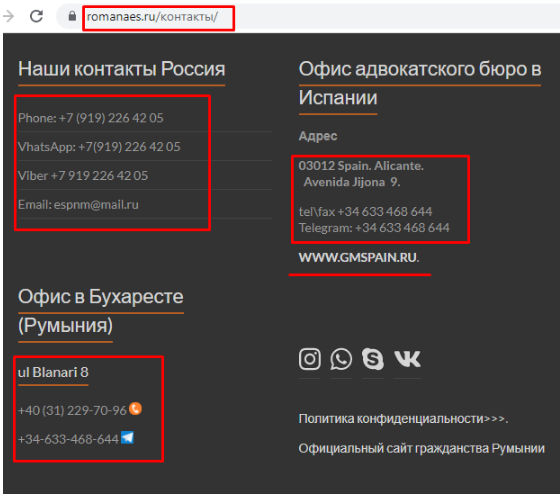Screen dimensions: 560x494
Task: Open the WhatsApp social icon
Action: (341, 359)
